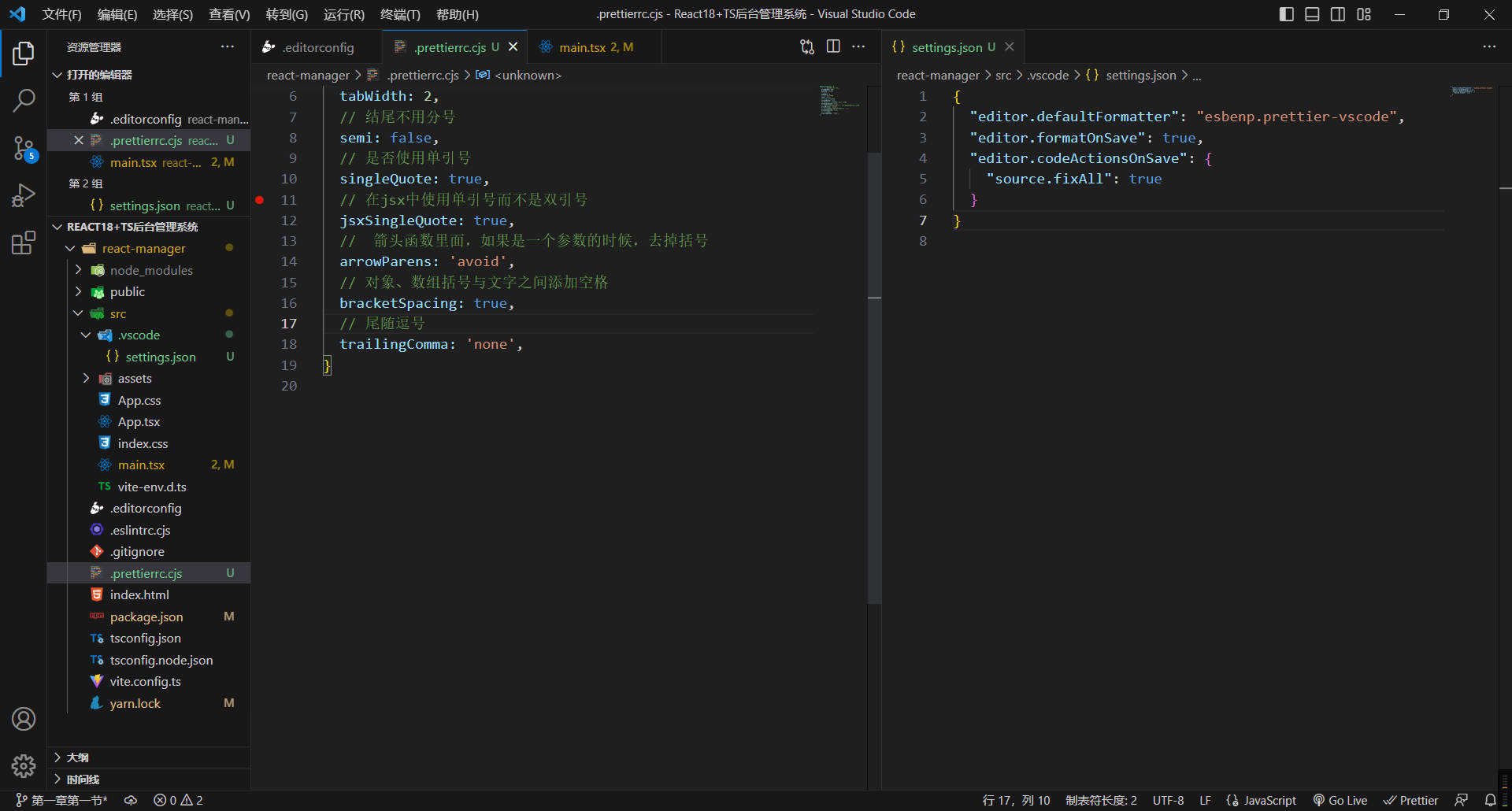Open the Manage gear settings icon
The height and width of the screenshot is (811, 1512).
click(x=24, y=765)
